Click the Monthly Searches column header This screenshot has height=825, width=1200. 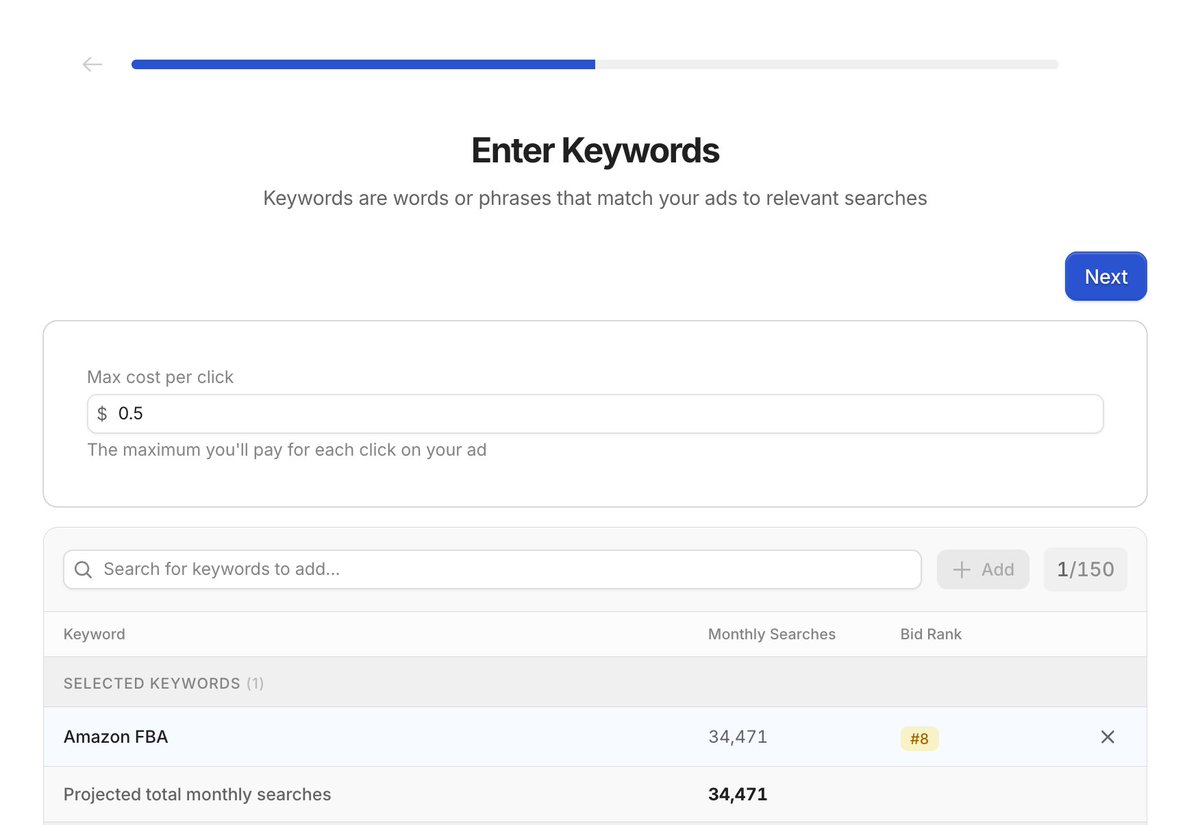pos(772,634)
